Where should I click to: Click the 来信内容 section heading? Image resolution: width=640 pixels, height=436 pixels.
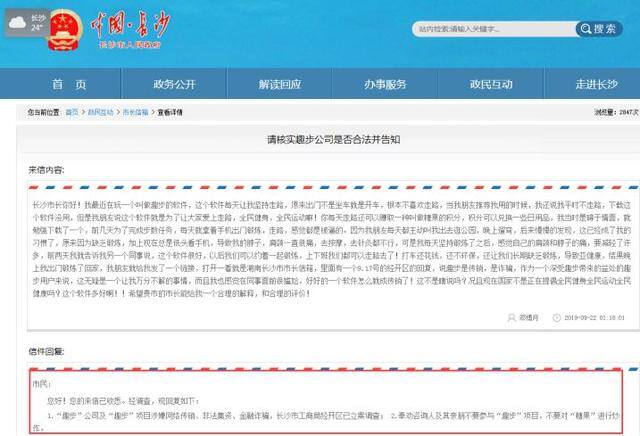(x=46, y=170)
